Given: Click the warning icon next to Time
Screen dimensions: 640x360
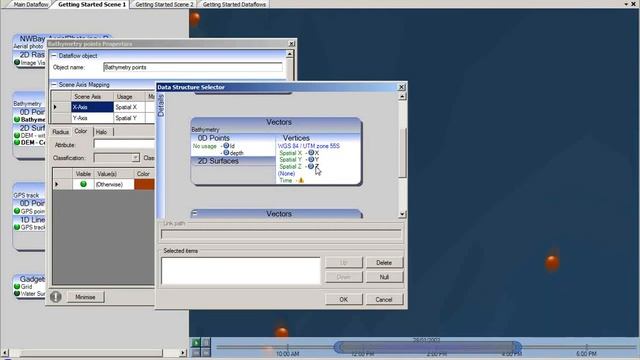Looking at the screenshot, I should point(301,180).
